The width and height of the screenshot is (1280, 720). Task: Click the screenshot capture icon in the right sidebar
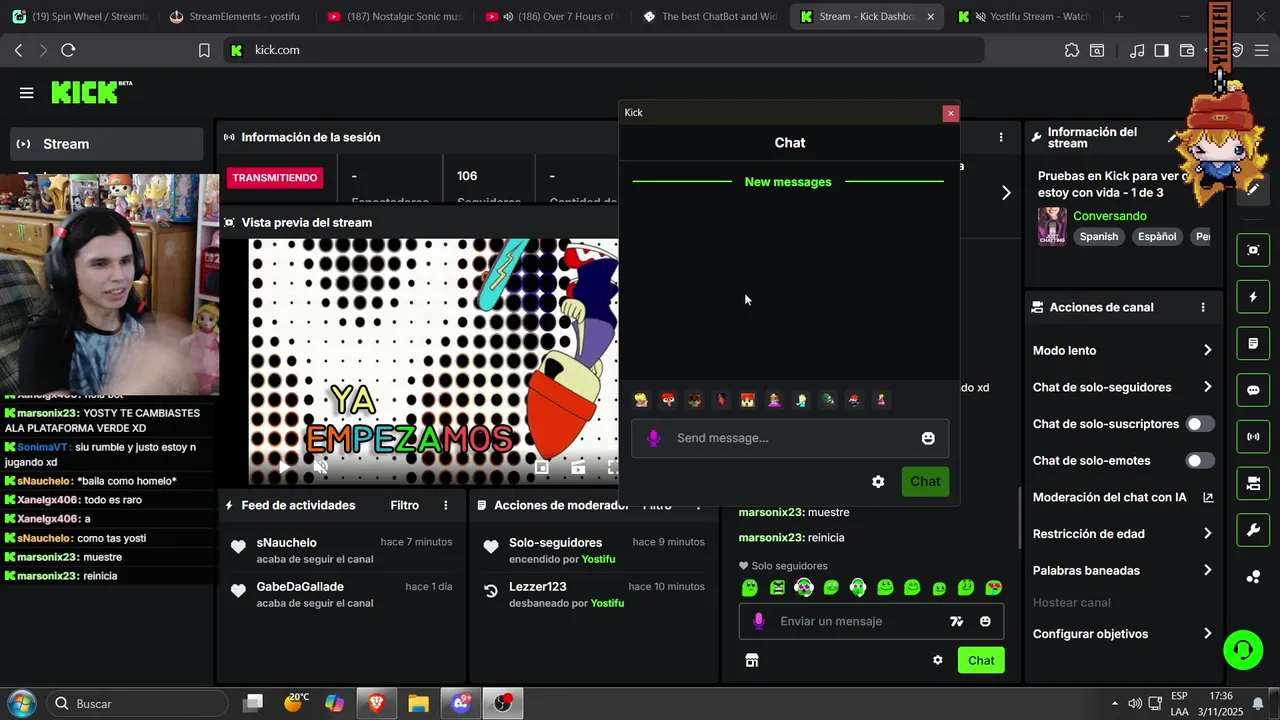tap(1253, 250)
